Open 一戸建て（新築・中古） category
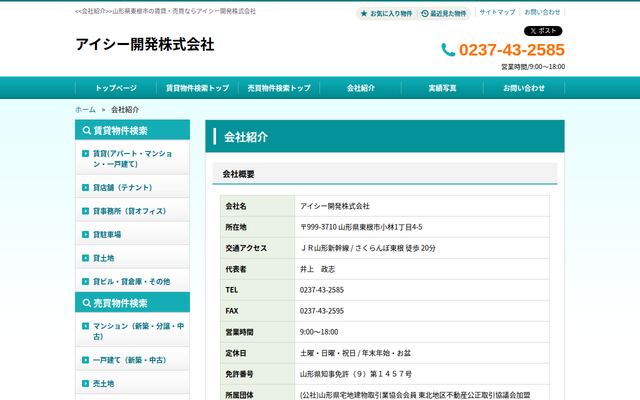This screenshot has height=400, width=640. pos(132,360)
